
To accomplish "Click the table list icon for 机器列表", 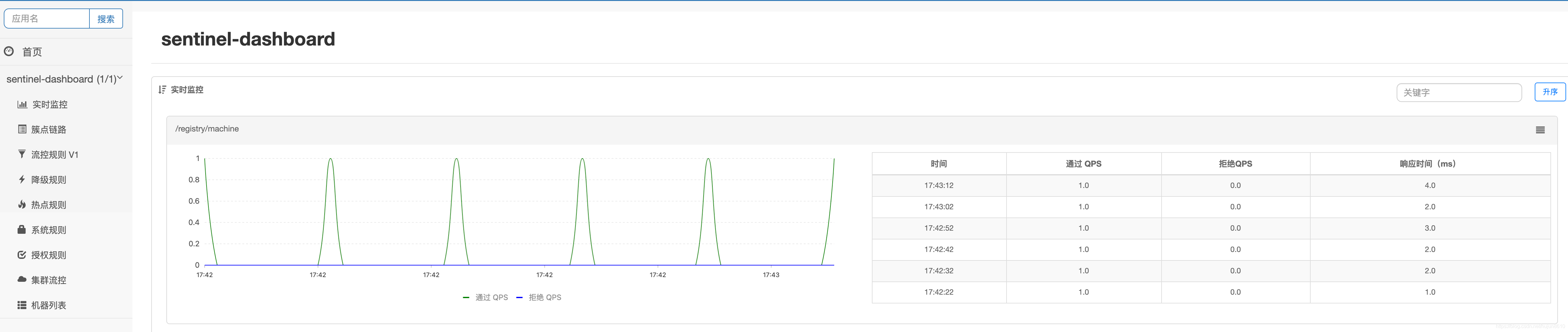I will click(22, 305).
